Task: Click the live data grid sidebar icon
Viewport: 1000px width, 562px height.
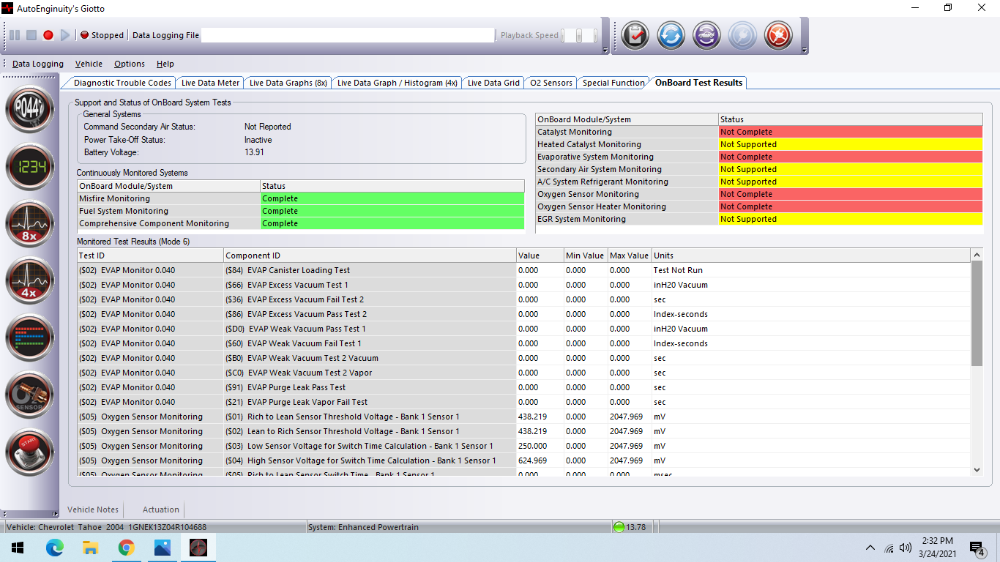Action: click(29, 339)
